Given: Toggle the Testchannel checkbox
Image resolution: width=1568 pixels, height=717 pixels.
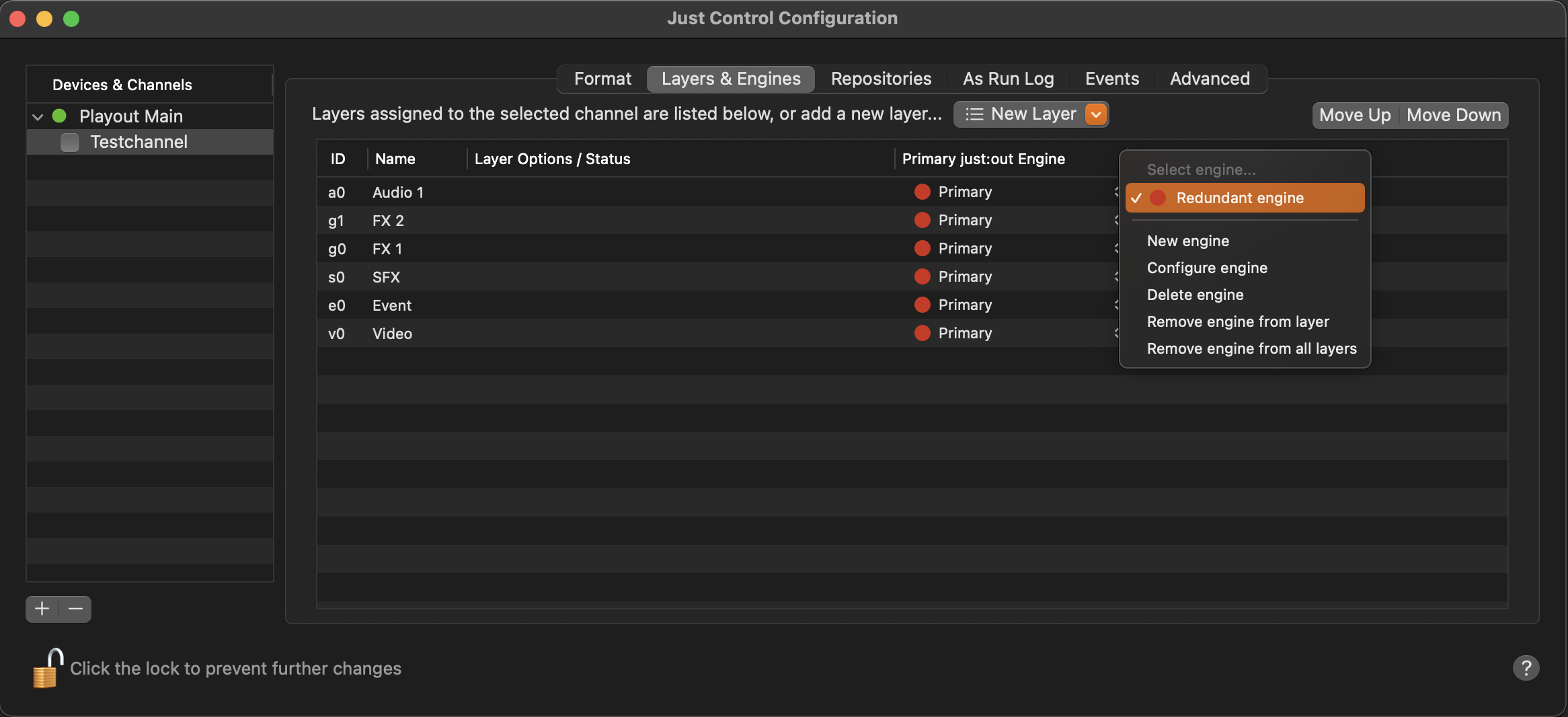Looking at the screenshot, I should tap(70, 142).
